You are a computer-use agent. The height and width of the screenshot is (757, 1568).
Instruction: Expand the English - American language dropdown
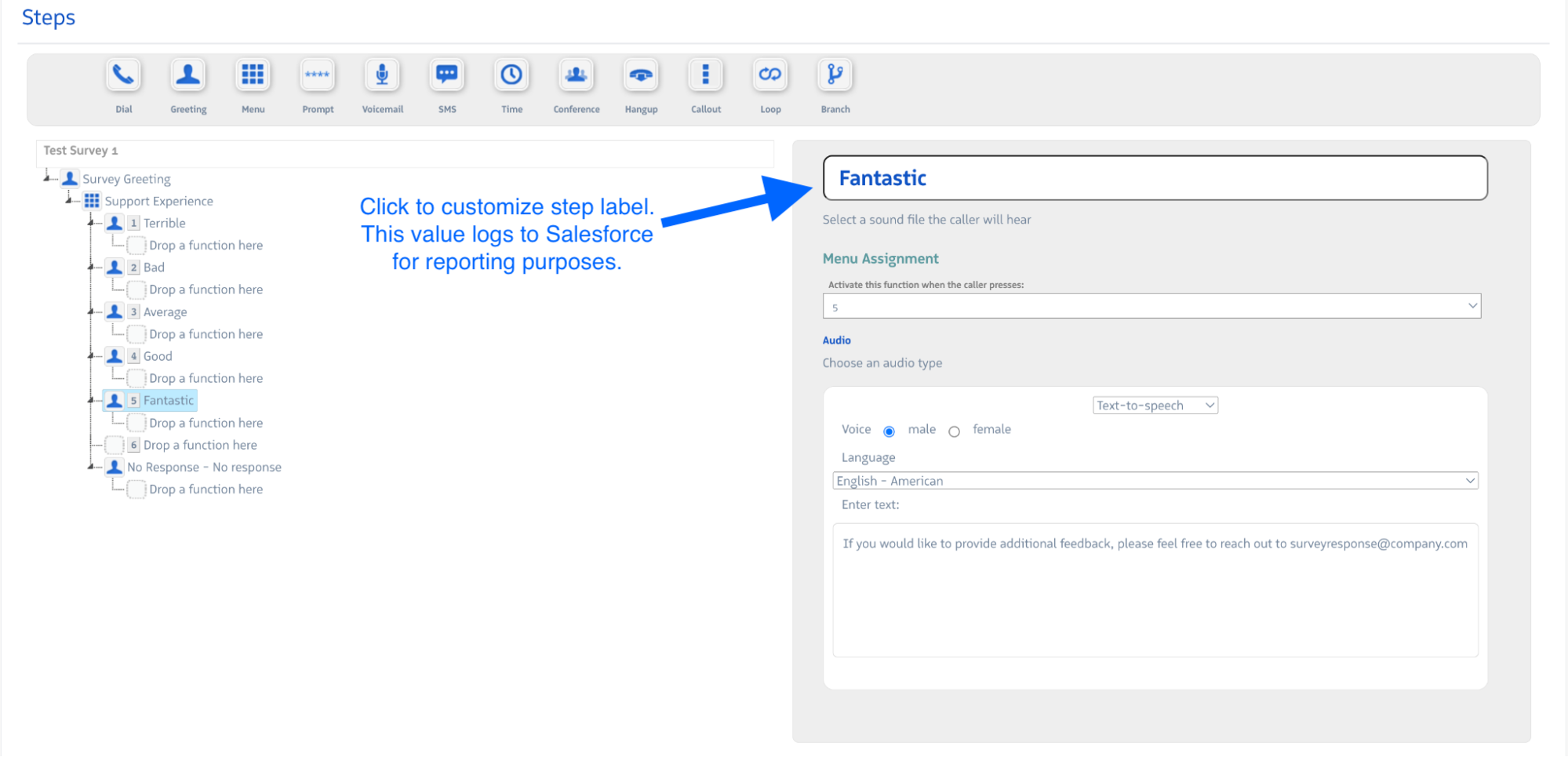click(x=1155, y=481)
